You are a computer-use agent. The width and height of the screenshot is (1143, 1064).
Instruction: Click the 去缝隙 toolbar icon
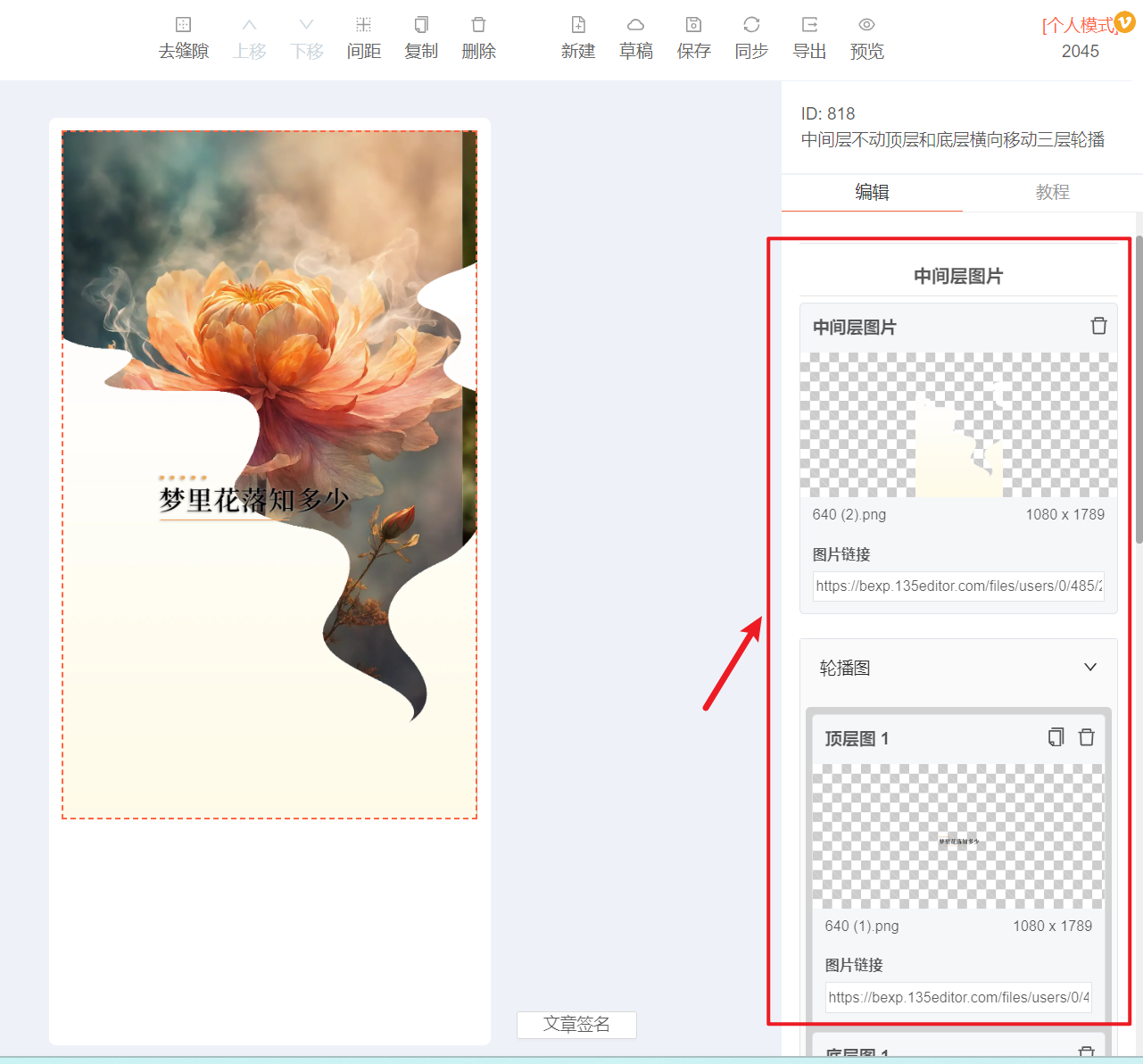pos(183,25)
